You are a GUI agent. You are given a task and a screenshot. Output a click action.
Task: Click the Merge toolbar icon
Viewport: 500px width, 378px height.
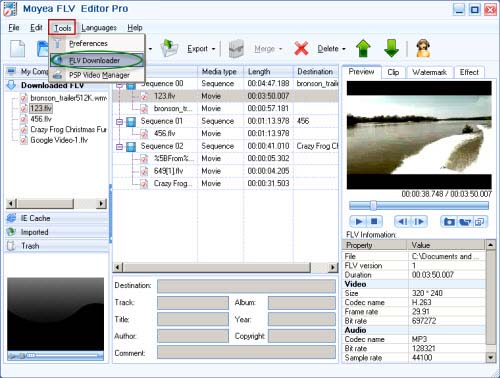[x=236, y=49]
